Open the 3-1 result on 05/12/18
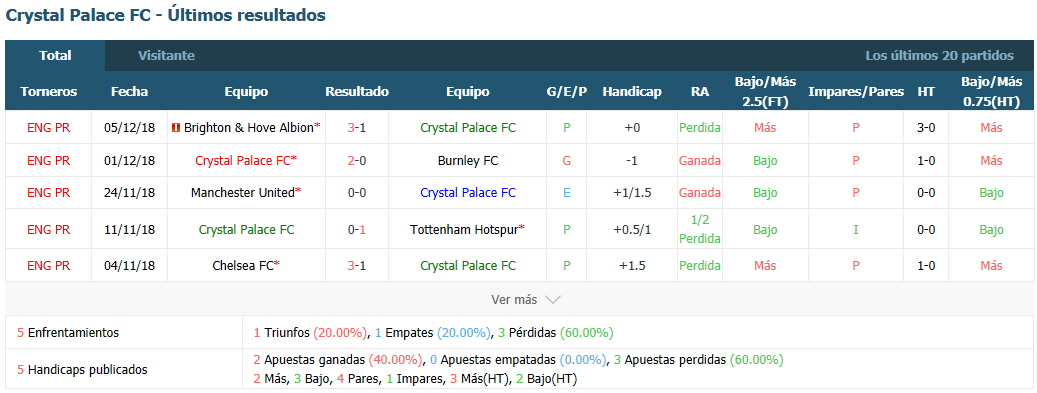1037x393 pixels. tap(357, 128)
